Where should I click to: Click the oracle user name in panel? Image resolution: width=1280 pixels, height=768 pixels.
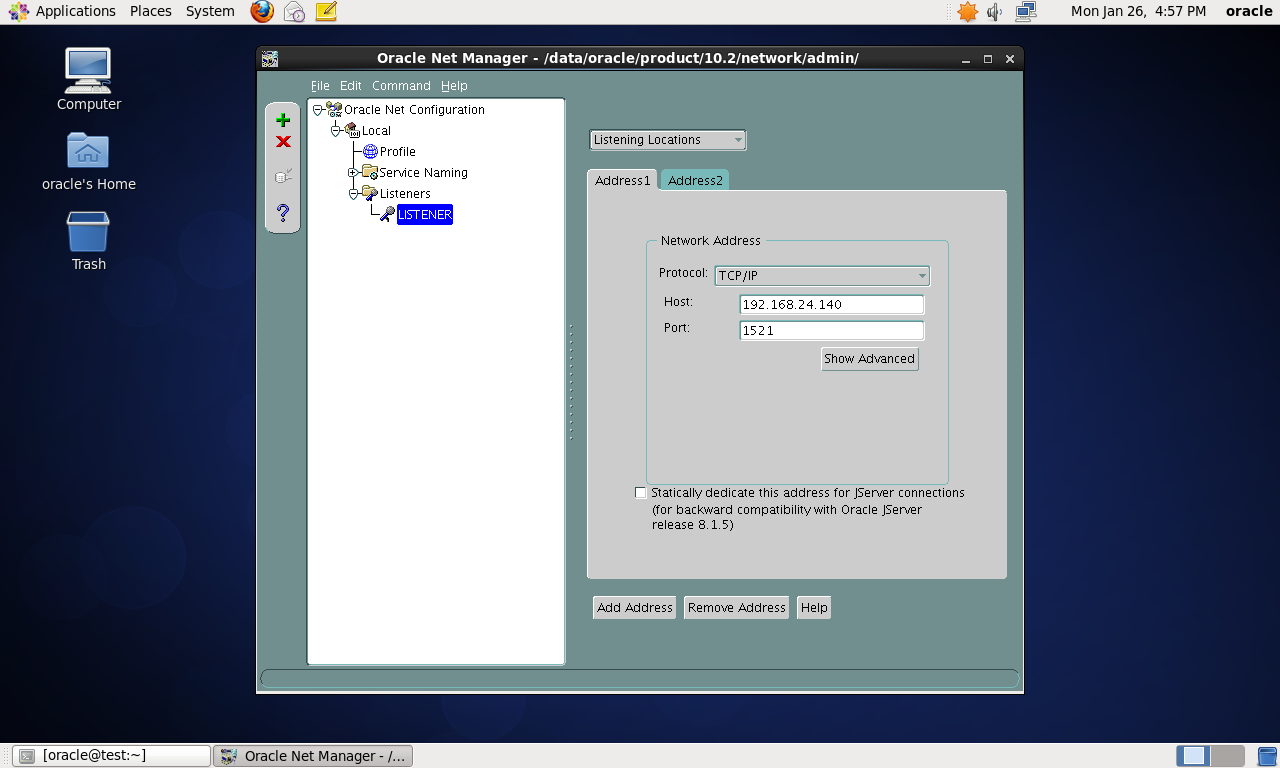[1249, 11]
